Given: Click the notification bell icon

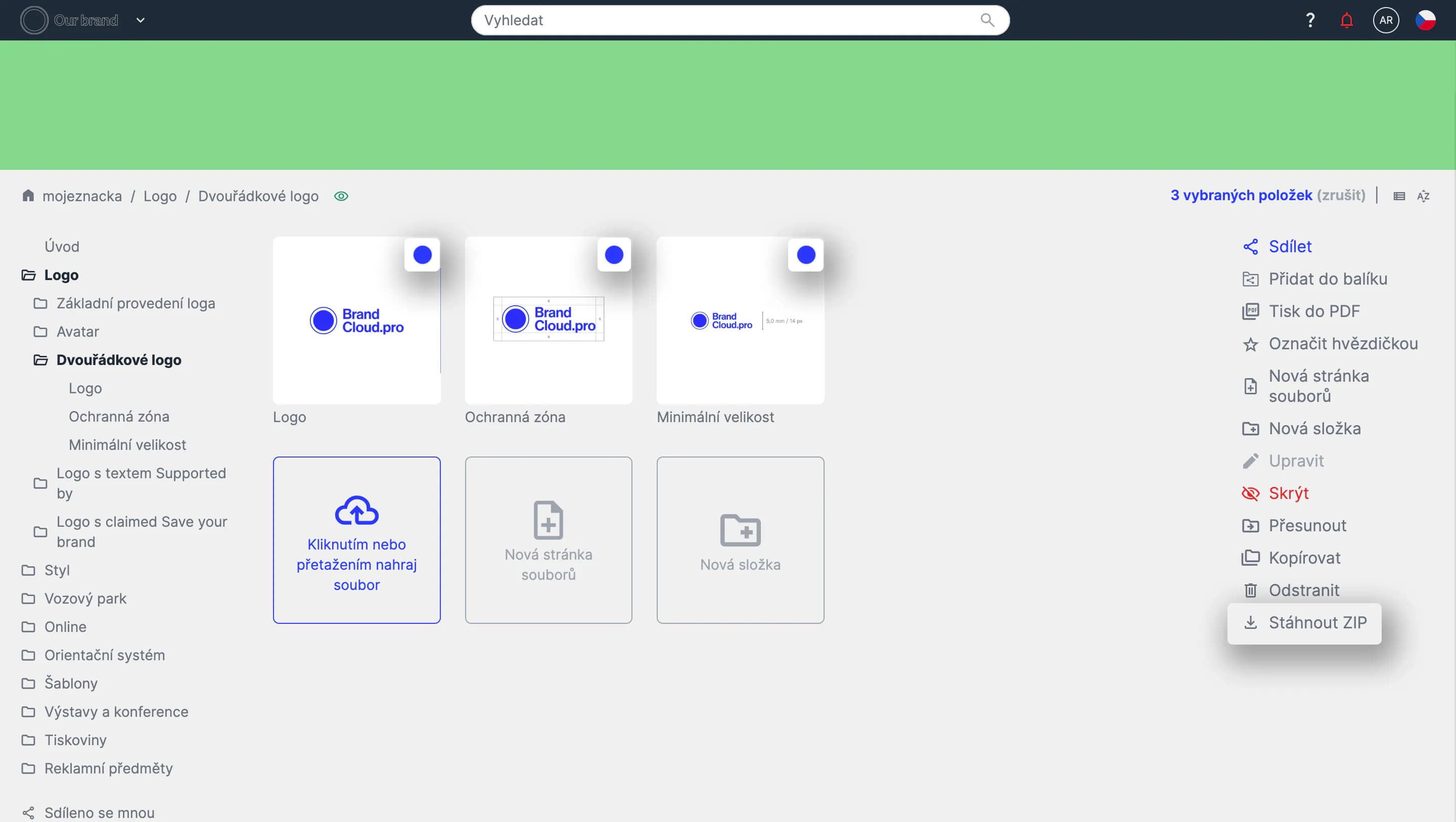Looking at the screenshot, I should (x=1346, y=20).
